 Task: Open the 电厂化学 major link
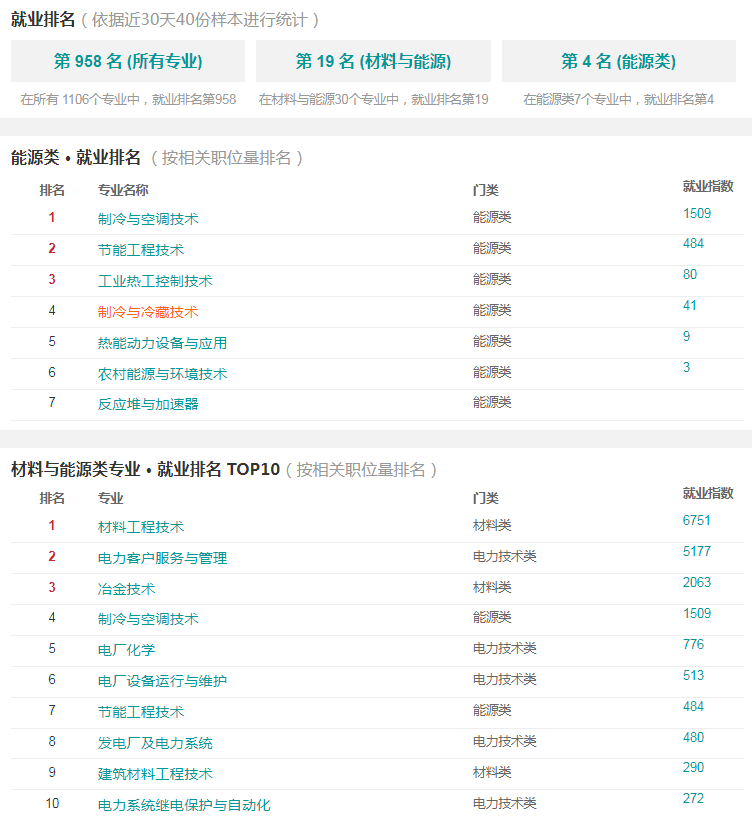click(126, 650)
